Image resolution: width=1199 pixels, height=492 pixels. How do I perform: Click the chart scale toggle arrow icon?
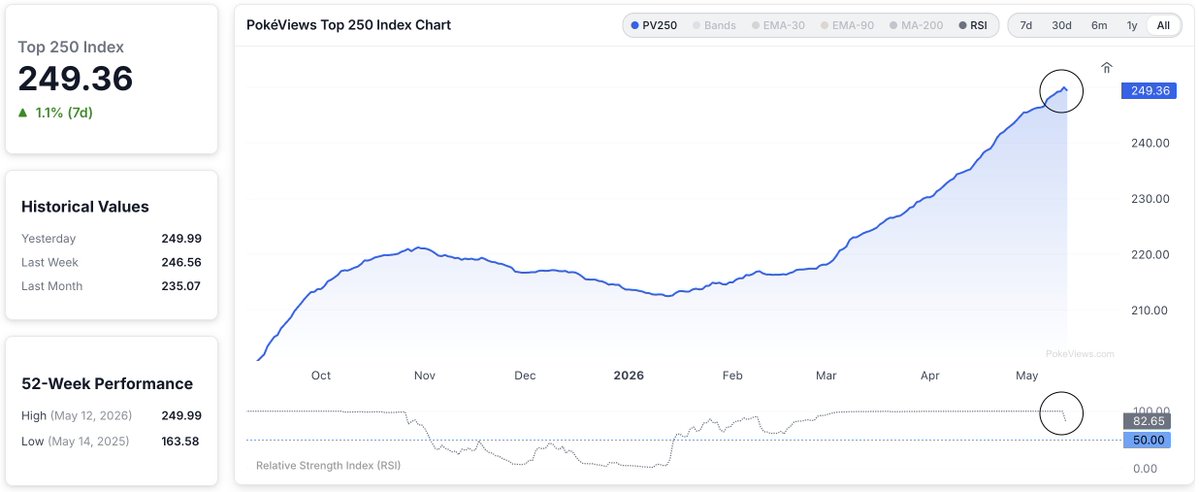[x=1106, y=68]
